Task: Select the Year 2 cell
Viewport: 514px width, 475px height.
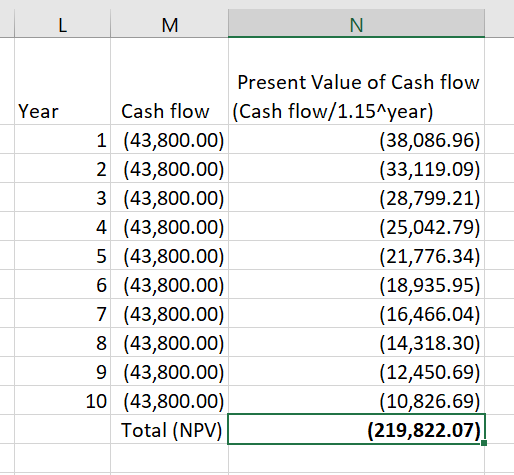Action: pyautogui.click(x=62, y=168)
